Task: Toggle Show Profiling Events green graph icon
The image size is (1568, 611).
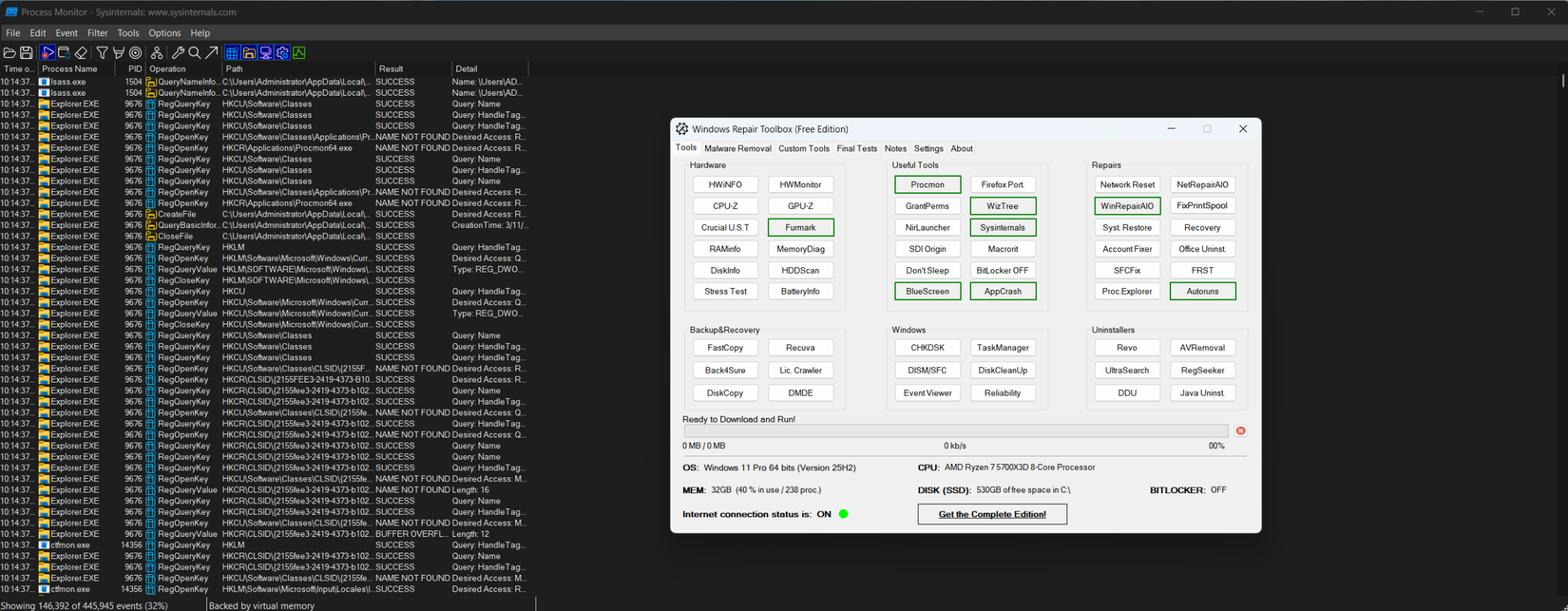Action: click(299, 52)
